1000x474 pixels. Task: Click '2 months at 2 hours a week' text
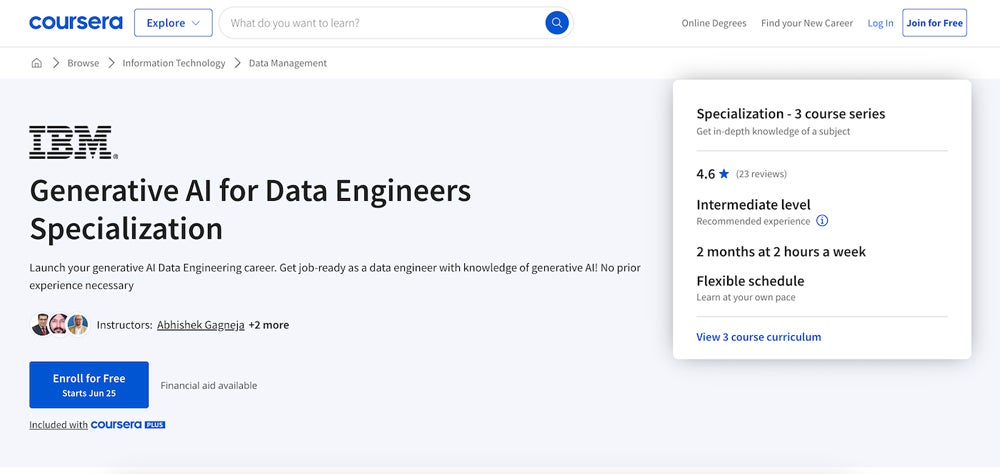[x=781, y=251]
